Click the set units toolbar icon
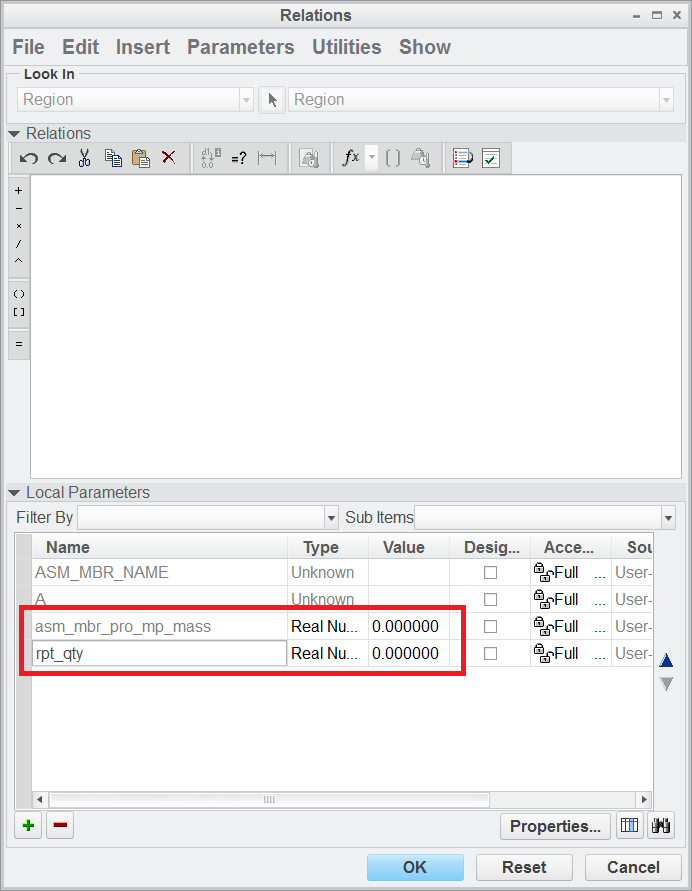The width and height of the screenshot is (692, 891). [x=309, y=158]
